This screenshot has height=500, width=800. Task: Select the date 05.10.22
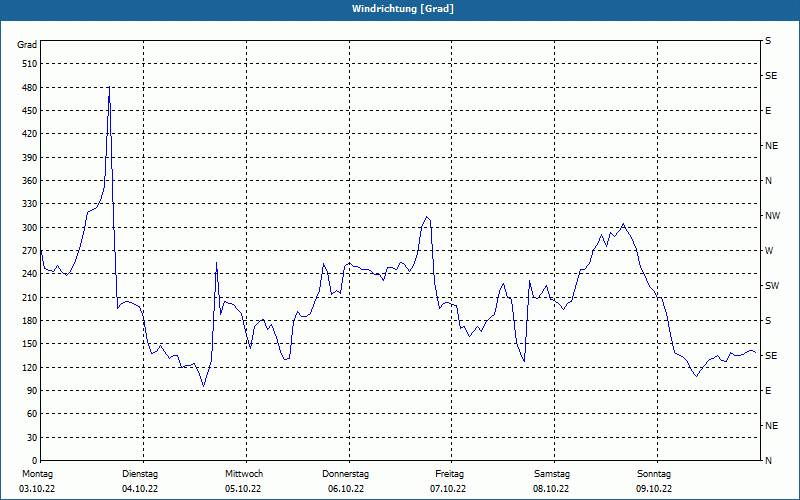243,489
